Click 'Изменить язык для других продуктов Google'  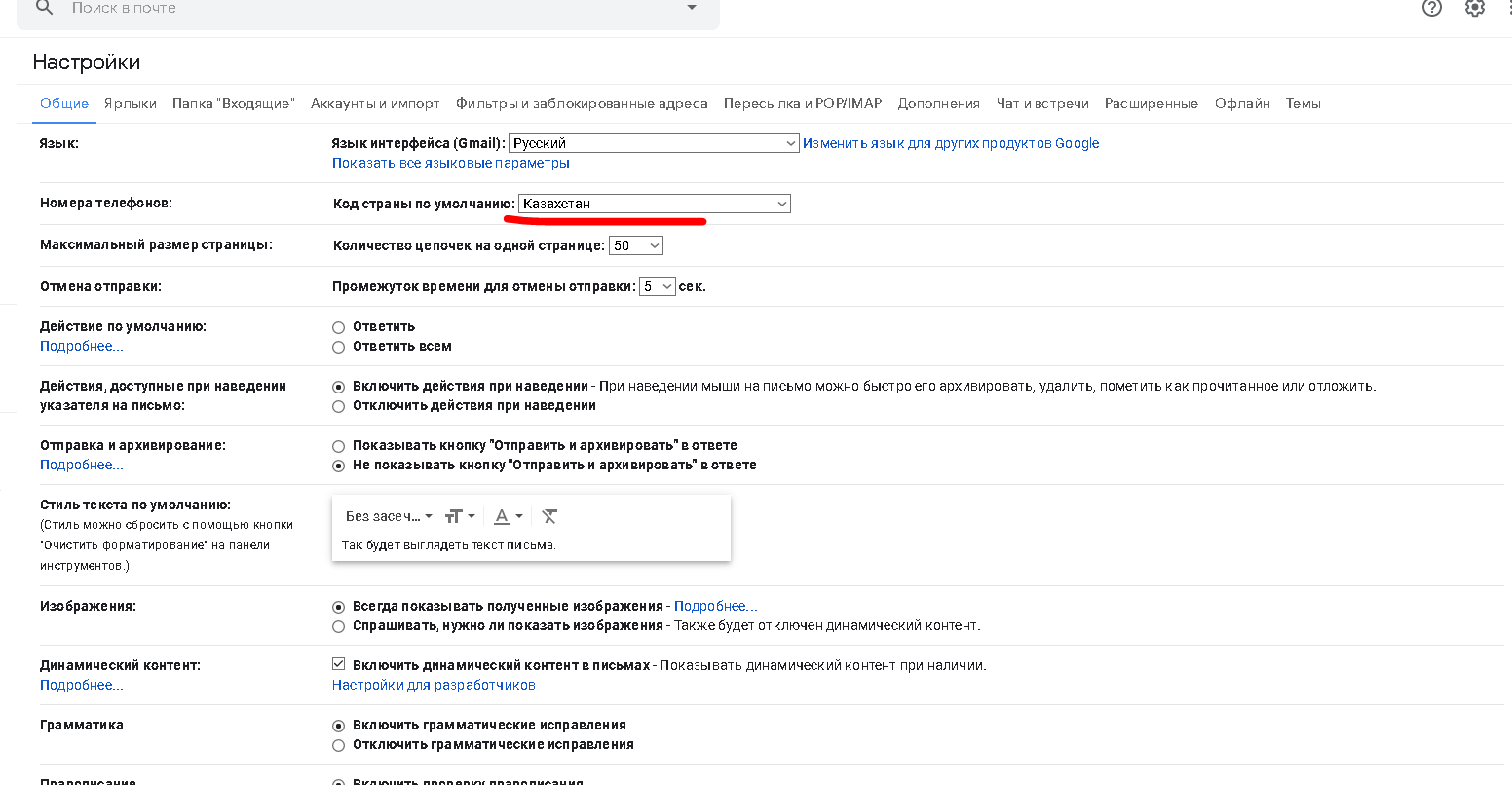click(951, 143)
